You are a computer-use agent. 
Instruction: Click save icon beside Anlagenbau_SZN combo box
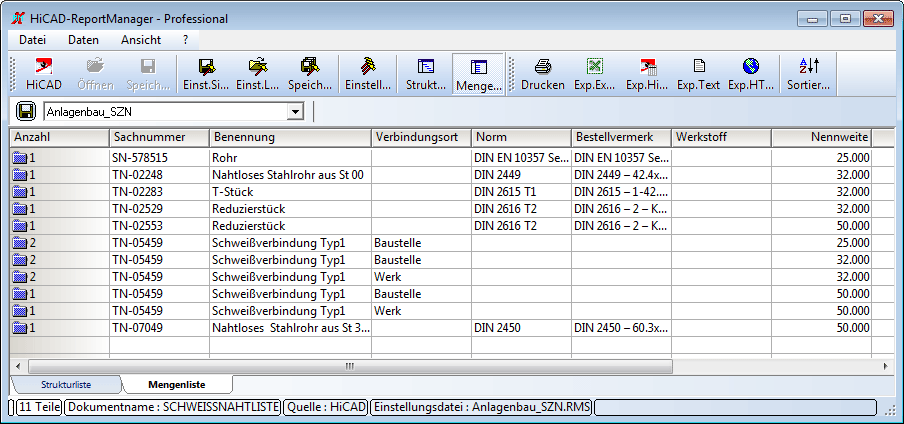[25, 111]
